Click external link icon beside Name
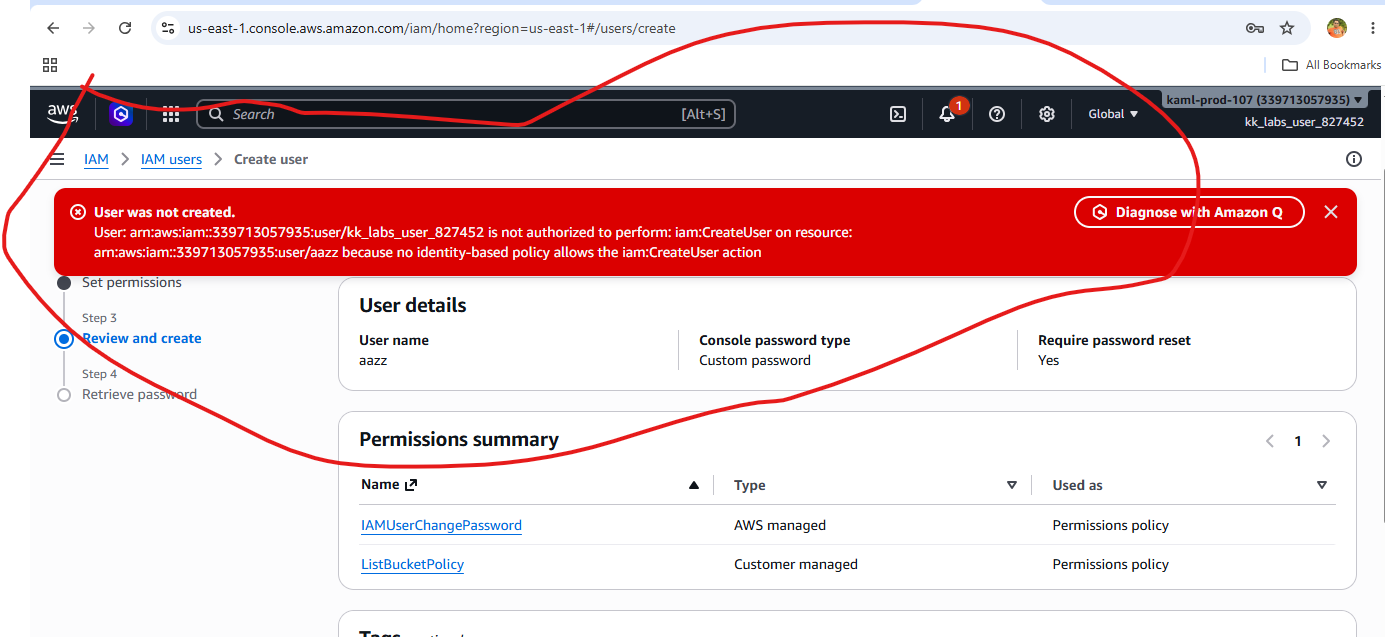The height and width of the screenshot is (637, 1385). pyautogui.click(x=410, y=485)
